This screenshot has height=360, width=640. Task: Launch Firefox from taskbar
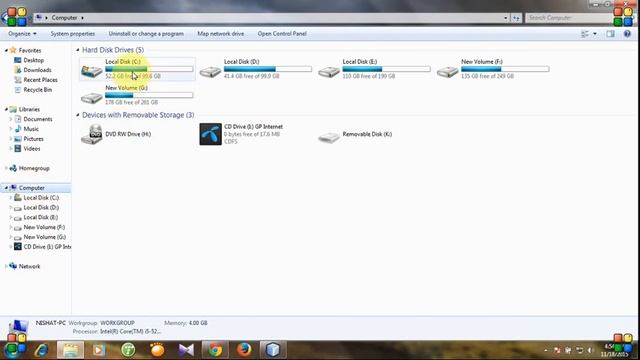coord(244,350)
